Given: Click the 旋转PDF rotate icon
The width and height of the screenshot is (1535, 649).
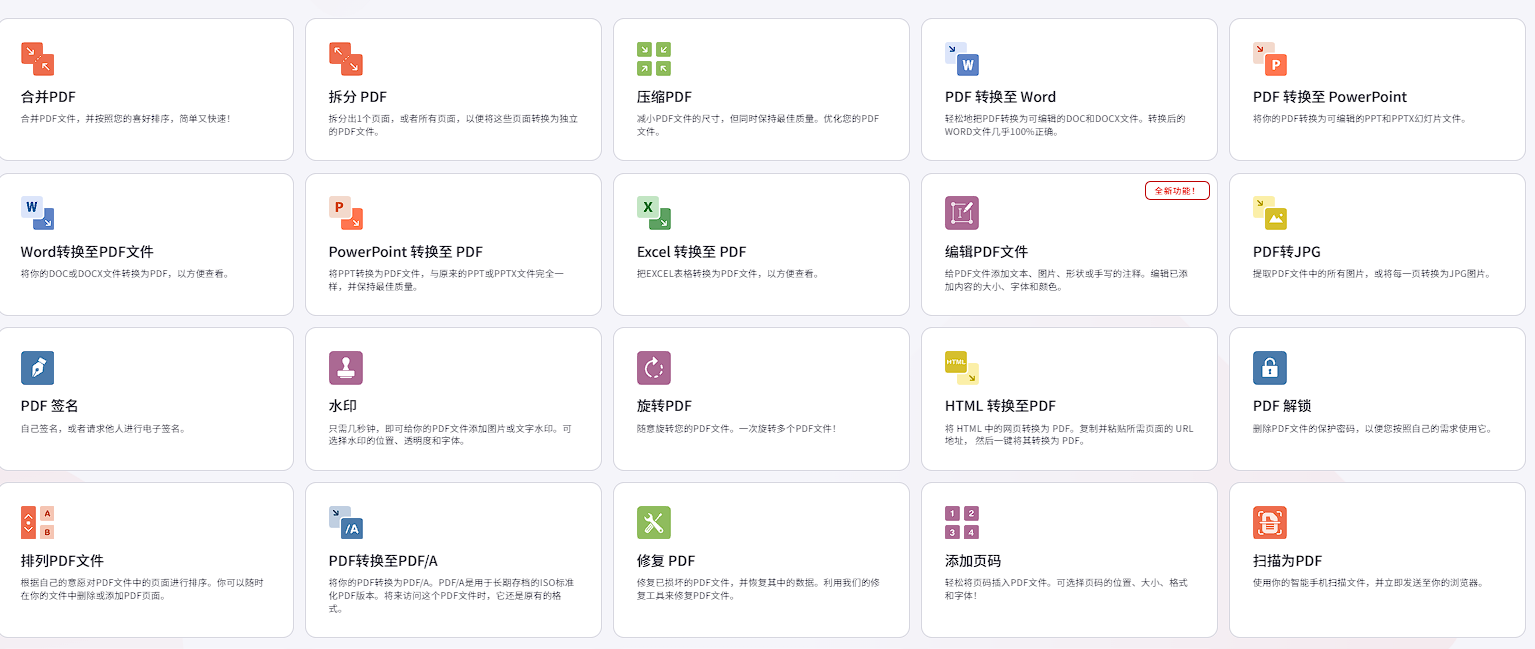Looking at the screenshot, I should click(x=653, y=368).
